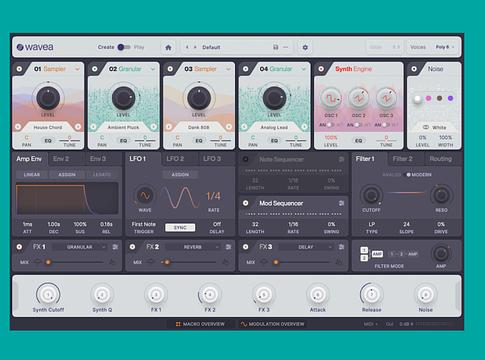The image size is (485, 360).
Task: Toggle FX 2 power button
Action: (132, 247)
